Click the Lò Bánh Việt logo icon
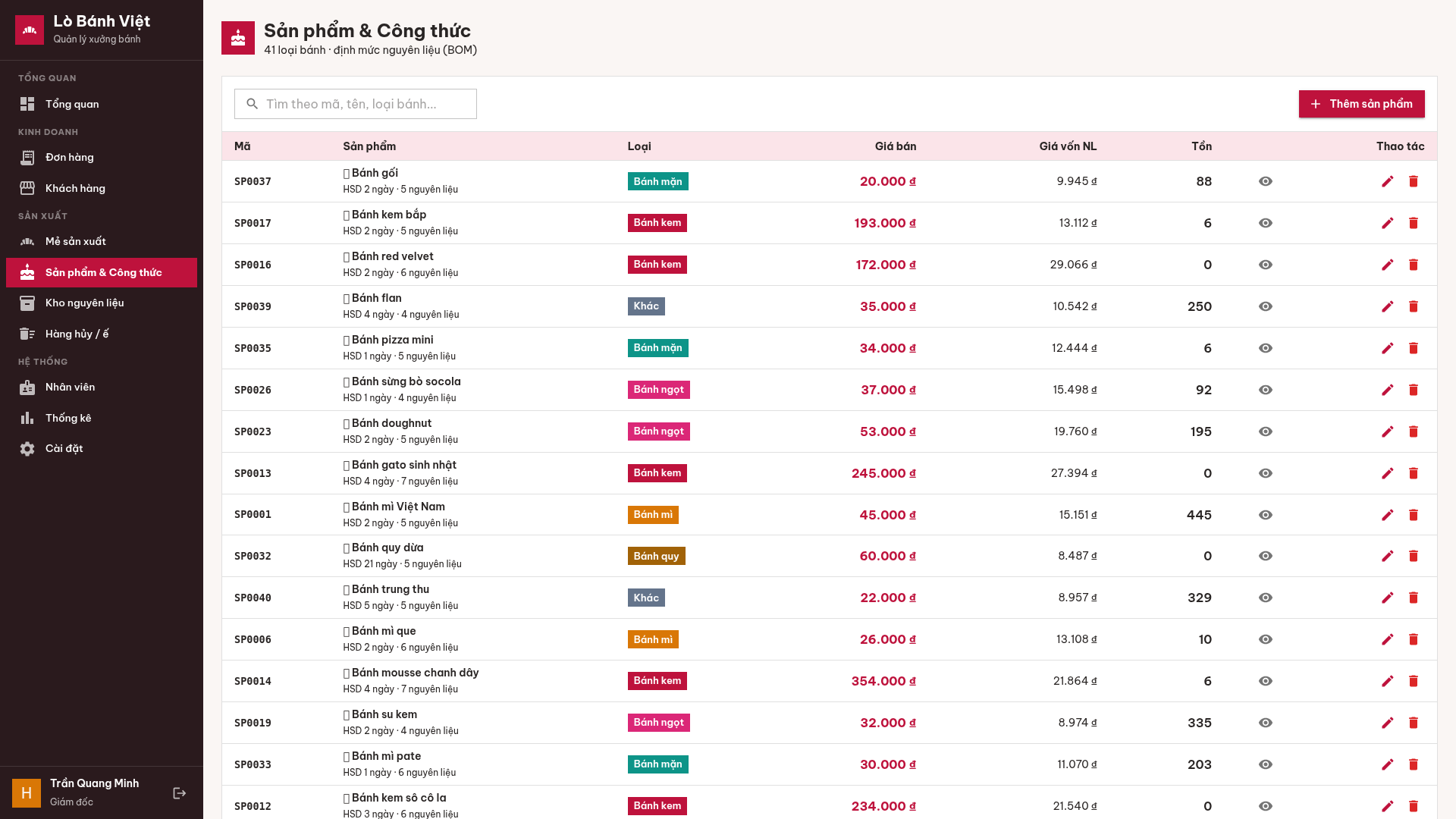The width and height of the screenshot is (1456, 819). [30, 30]
